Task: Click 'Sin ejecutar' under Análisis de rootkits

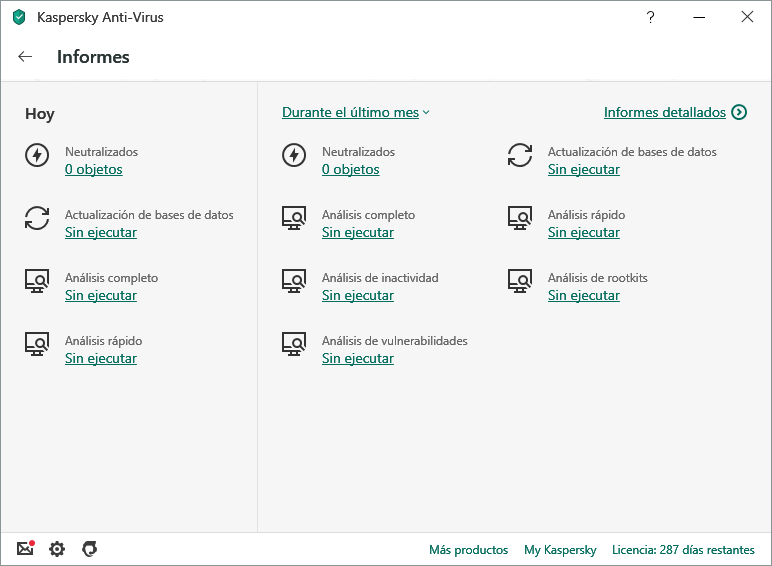Action: [583, 295]
